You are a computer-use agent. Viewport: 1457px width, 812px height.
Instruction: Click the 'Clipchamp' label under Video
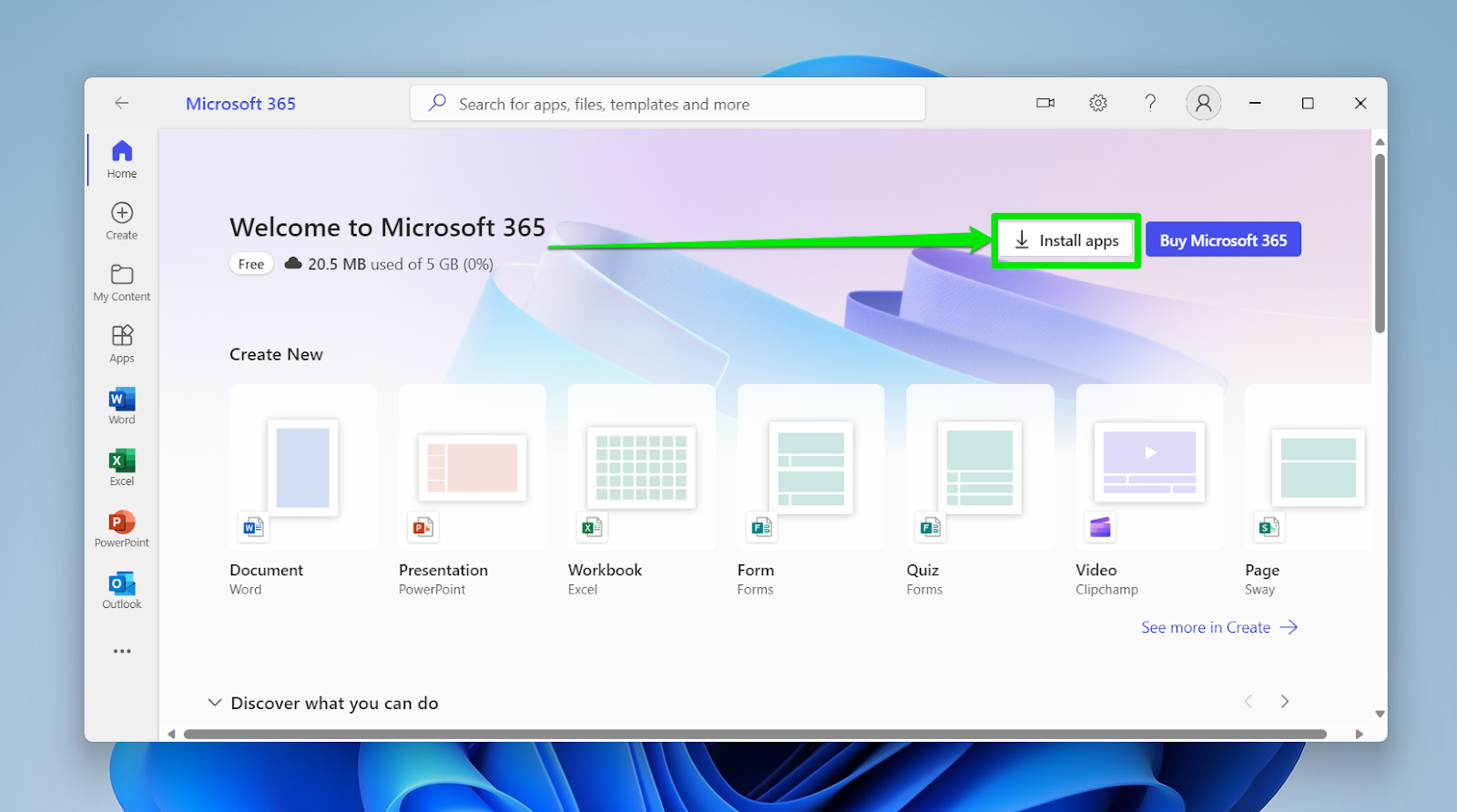pos(1106,590)
